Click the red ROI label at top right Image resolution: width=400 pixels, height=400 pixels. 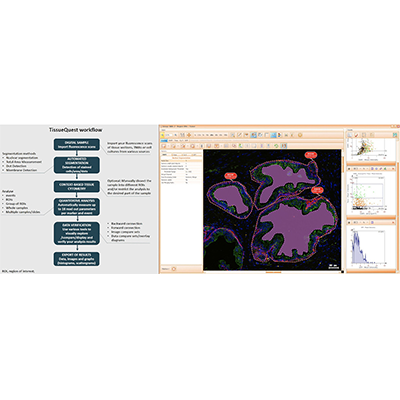[310, 155]
